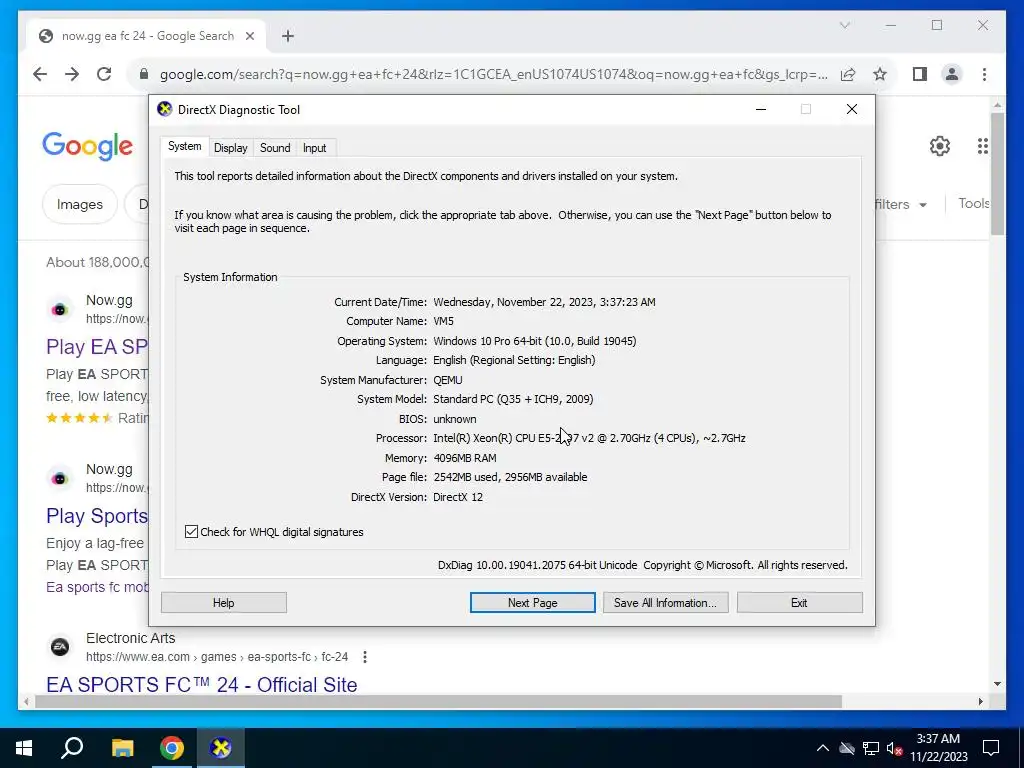The height and width of the screenshot is (768, 1024).
Task: Toggle Check for WHQL digital signatures
Action: click(x=191, y=532)
